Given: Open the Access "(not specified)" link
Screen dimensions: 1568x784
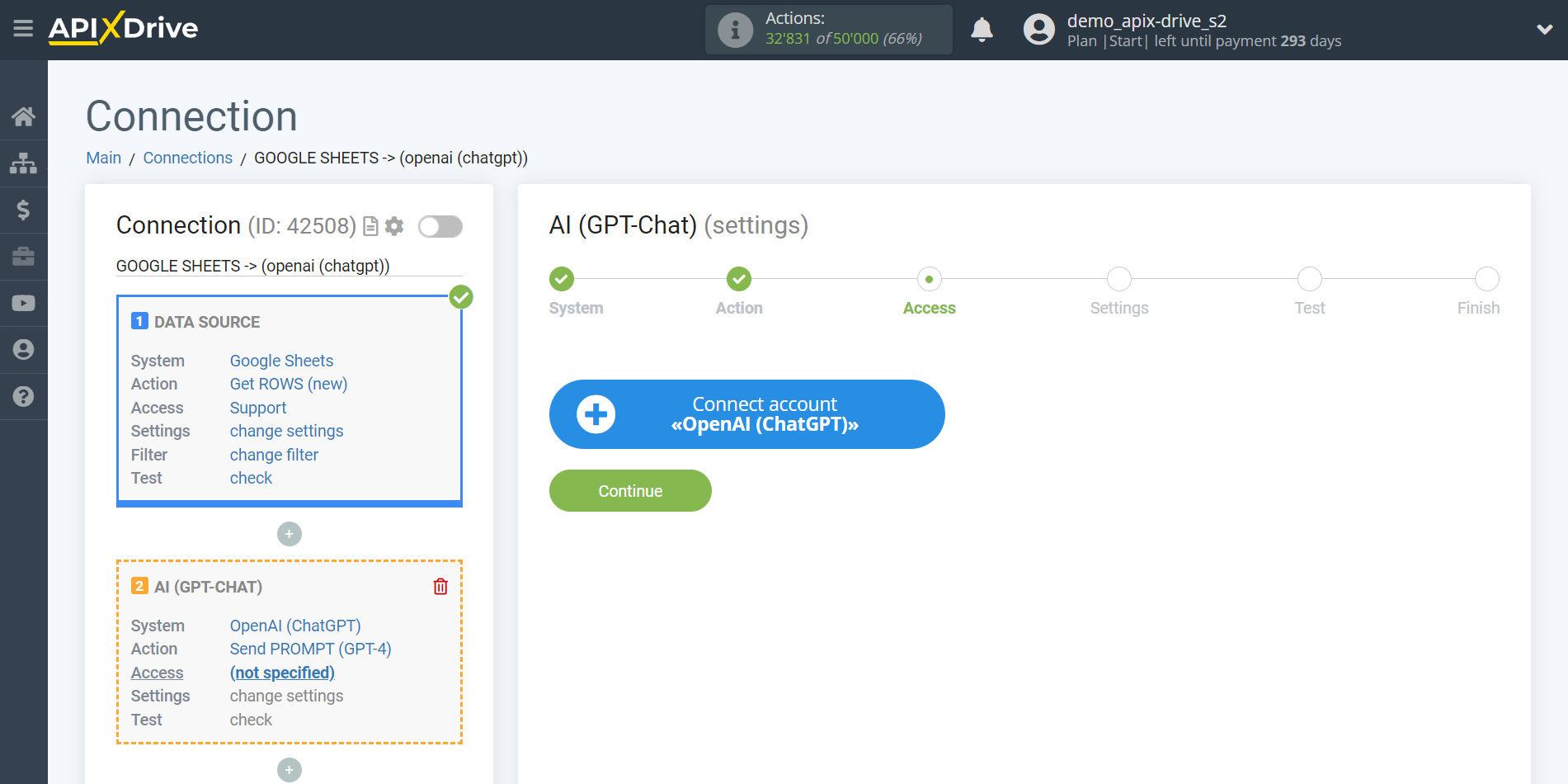Looking at the screenshot, I should pos(282,673).
